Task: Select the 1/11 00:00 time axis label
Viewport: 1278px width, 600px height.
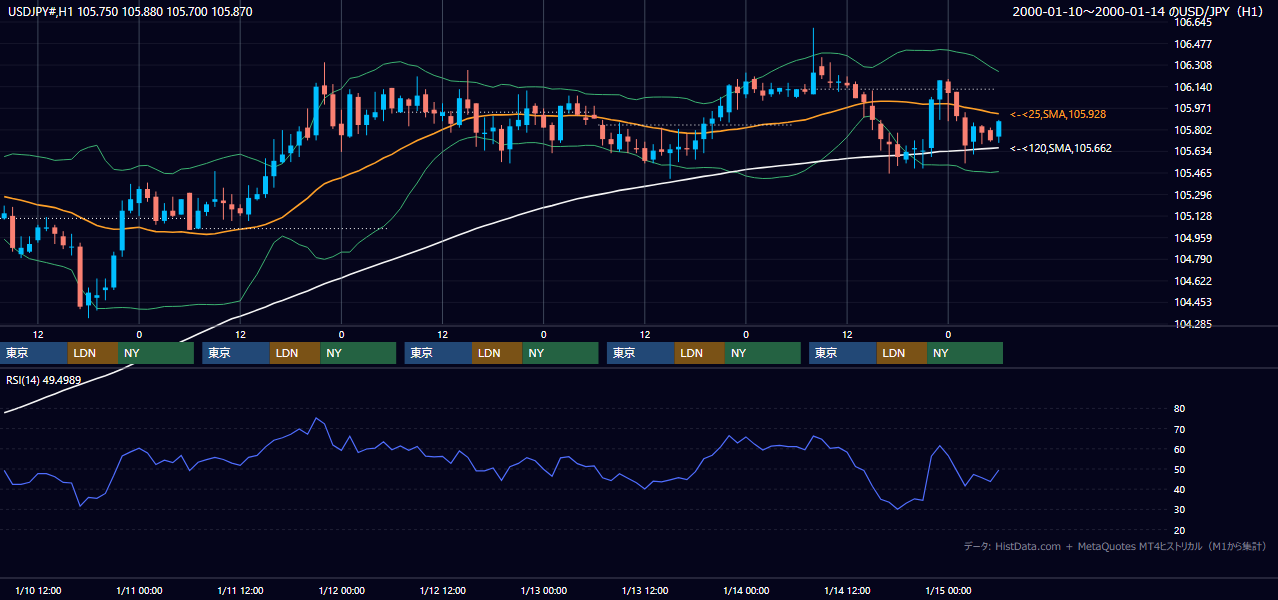Action: (139, 590)
